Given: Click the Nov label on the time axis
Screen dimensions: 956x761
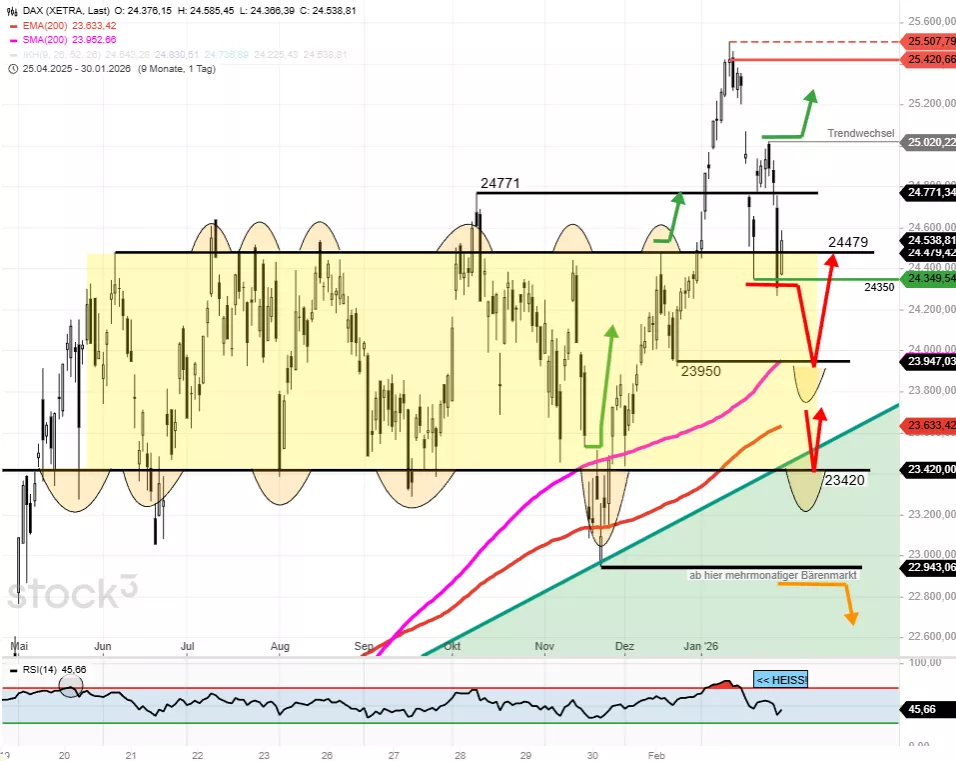Looking at the screenshot, I should 544,647.
